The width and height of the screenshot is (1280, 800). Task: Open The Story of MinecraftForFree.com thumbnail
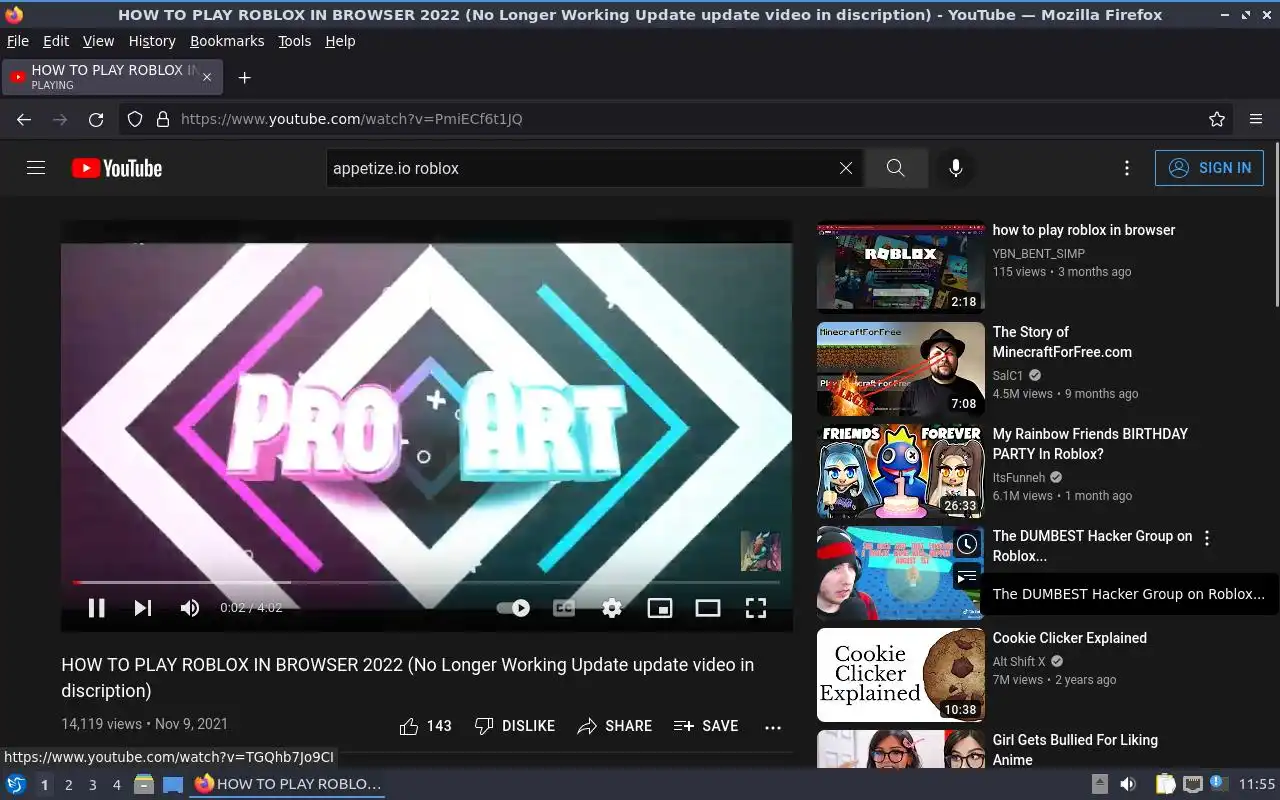901,369
